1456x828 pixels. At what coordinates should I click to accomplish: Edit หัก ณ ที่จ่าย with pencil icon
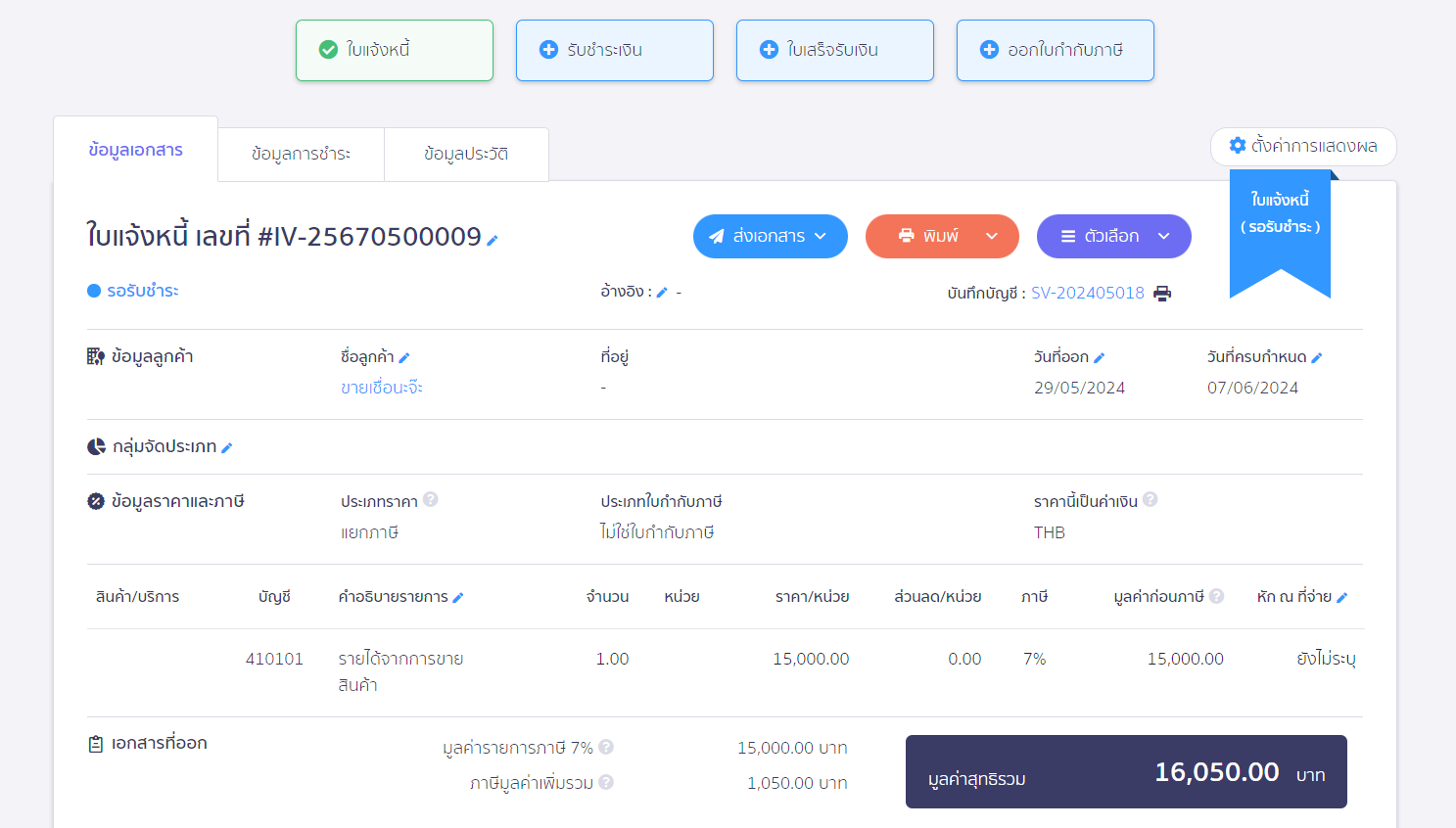coord(1342,598)
